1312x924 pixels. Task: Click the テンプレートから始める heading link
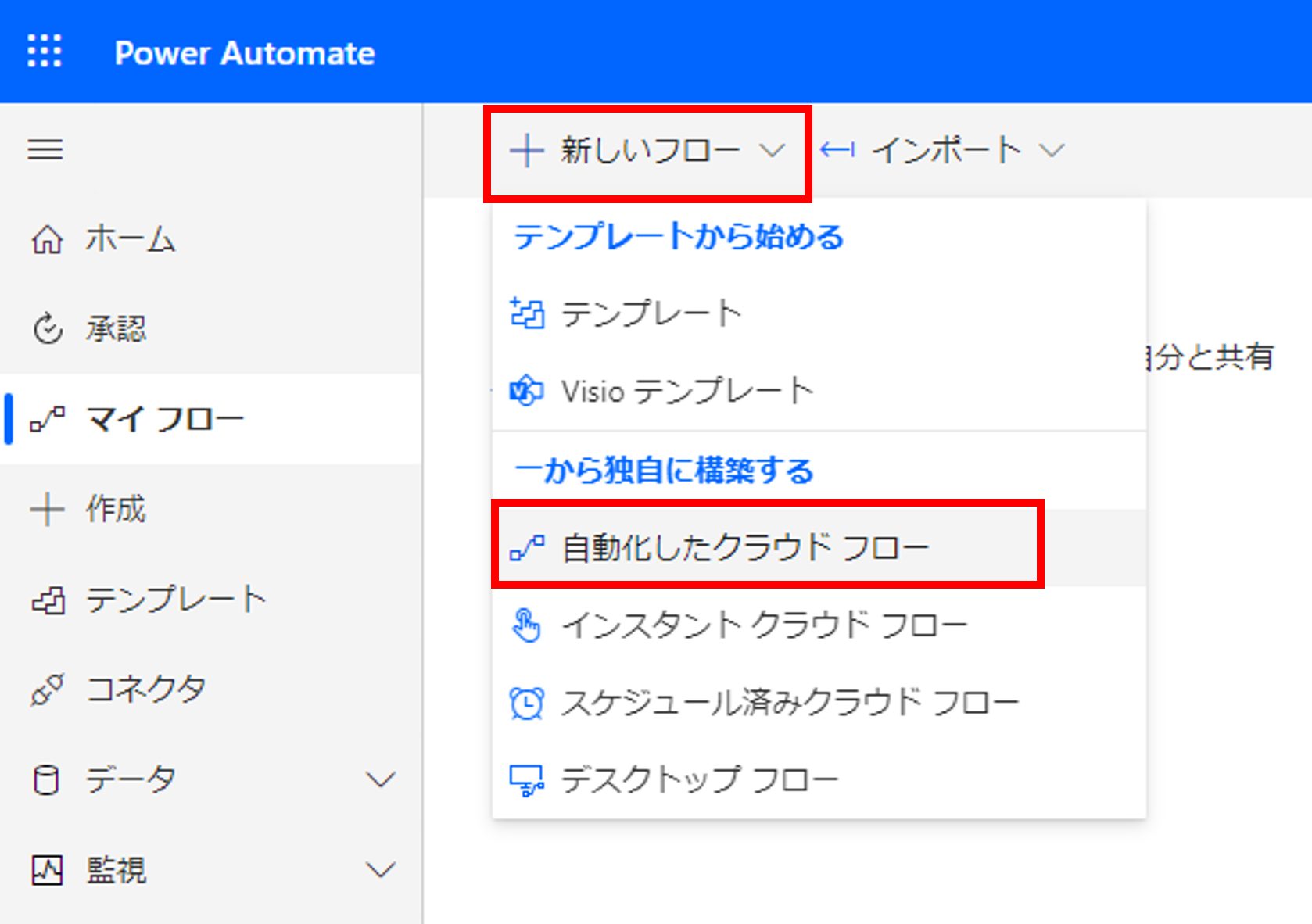pyautogui.click(x=679, y=237)
